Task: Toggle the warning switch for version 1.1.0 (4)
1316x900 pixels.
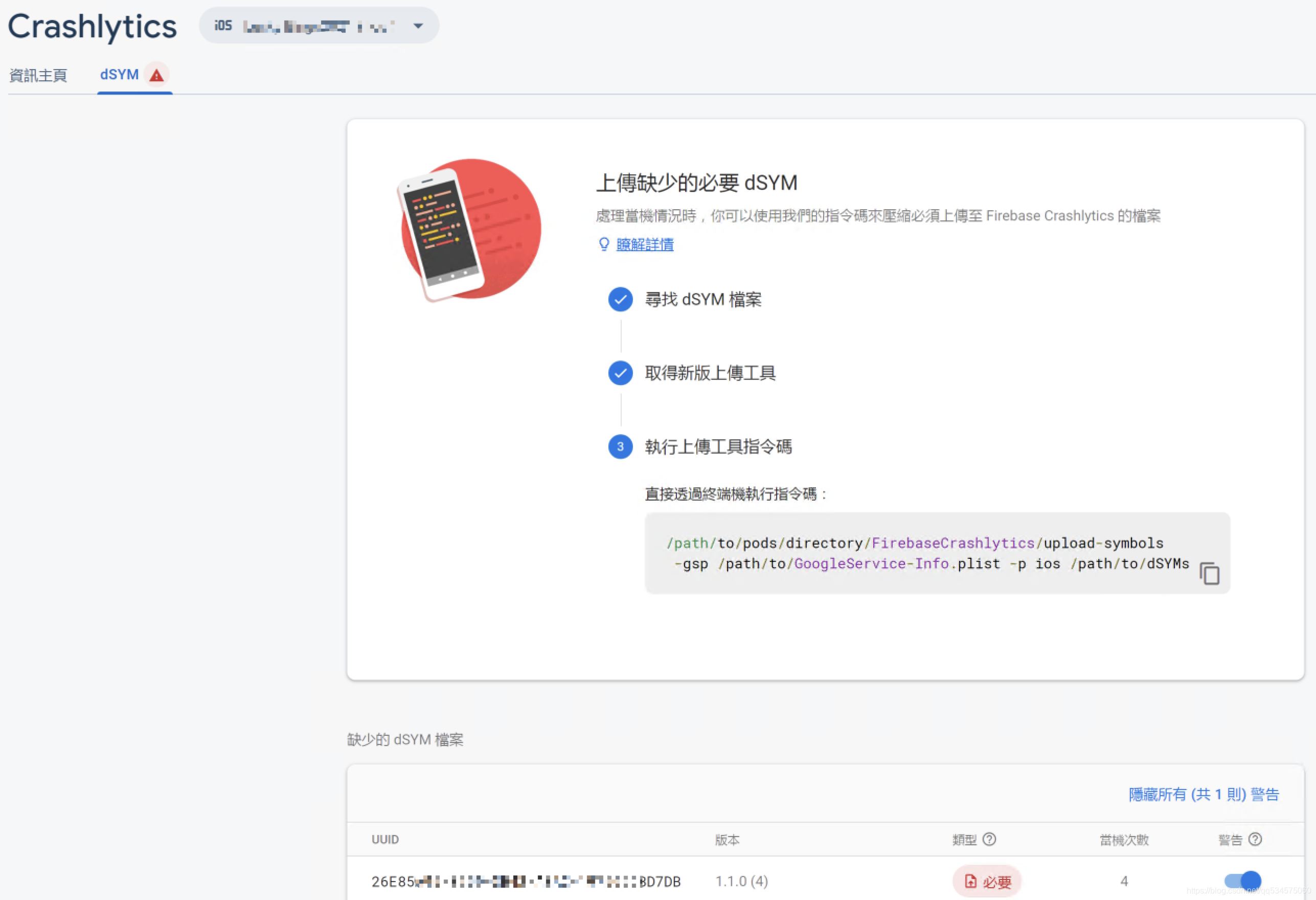Action: pyautogui.click(x=1242, y=880)
